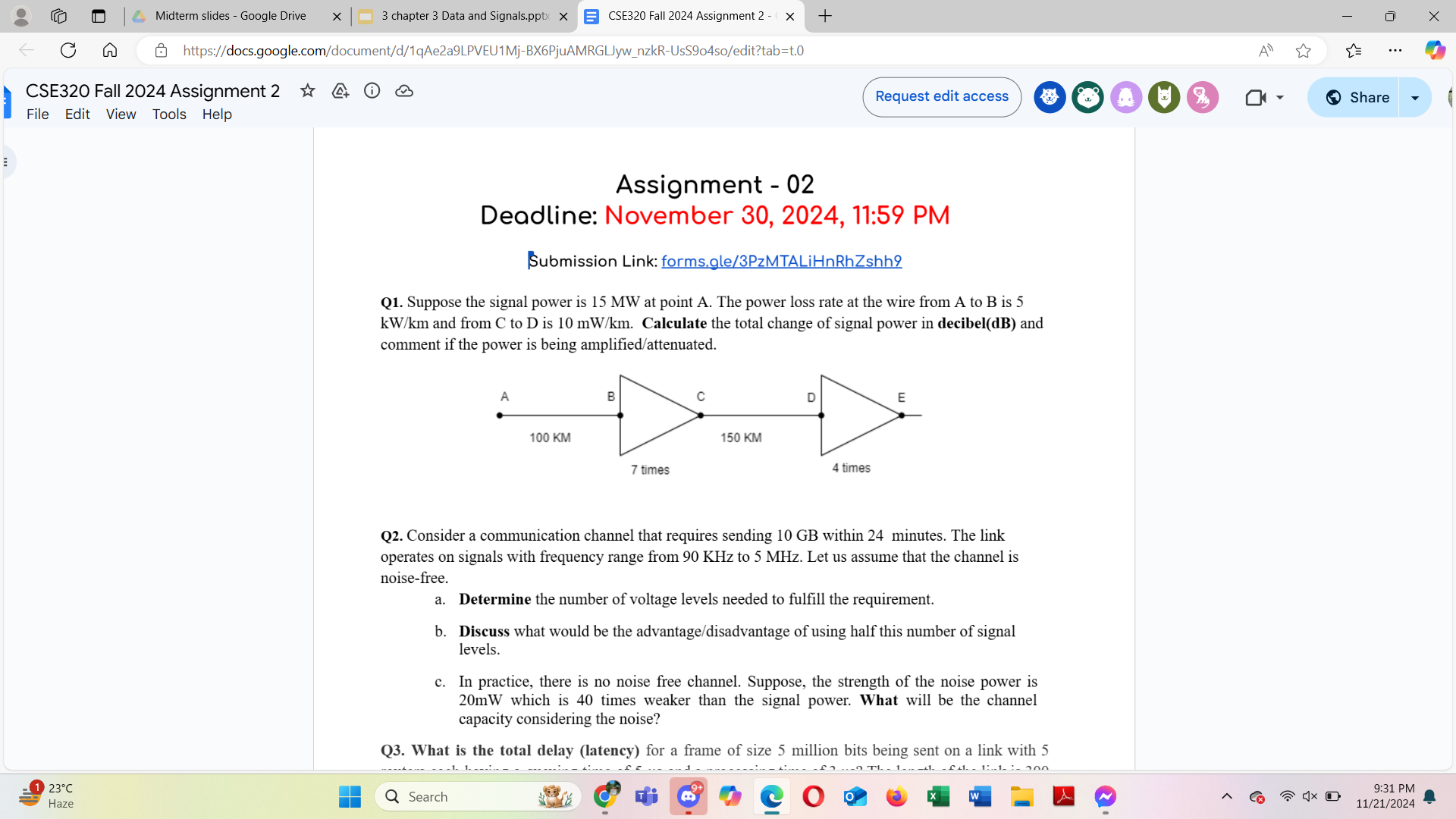Screen dimensions: 1456x819
Task: Open the forms.gle submission link
Action: pyautogui.click(x=781, y=261)
